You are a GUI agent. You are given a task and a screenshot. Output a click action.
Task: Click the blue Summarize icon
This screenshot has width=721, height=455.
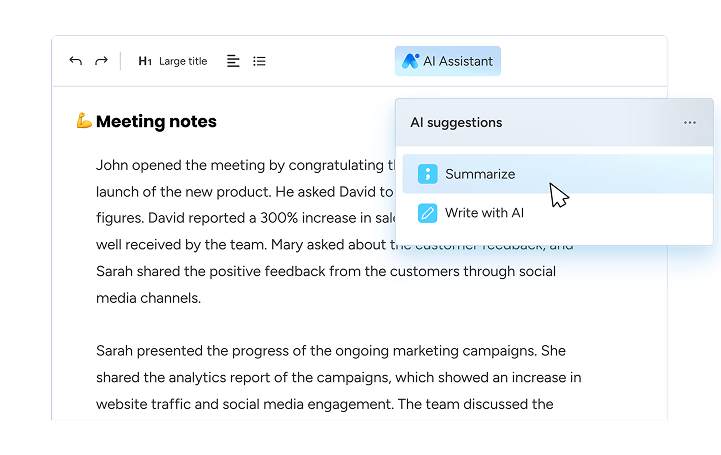pos(428,174)
